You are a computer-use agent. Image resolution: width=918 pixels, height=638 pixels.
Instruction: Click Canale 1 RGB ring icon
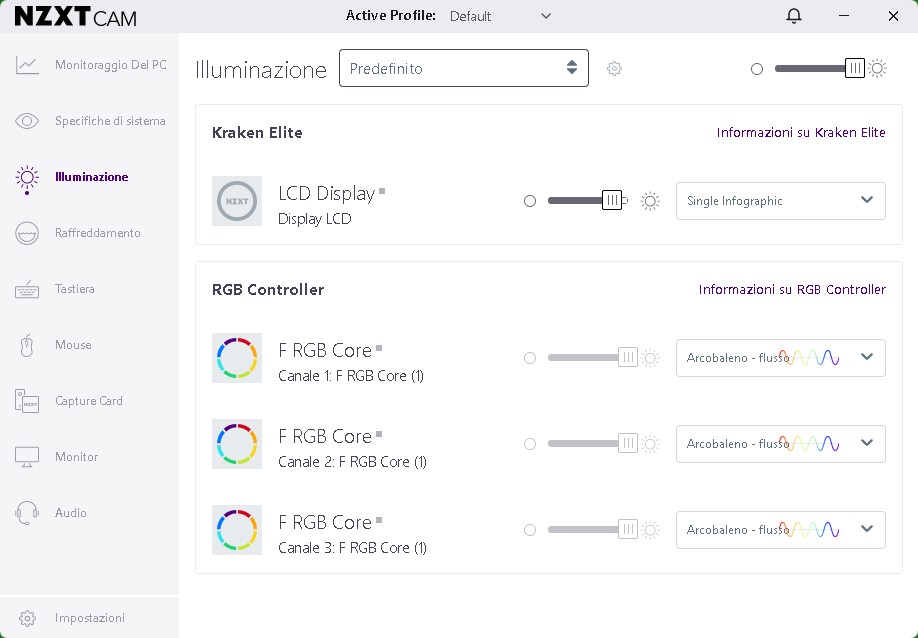[237, 358]
